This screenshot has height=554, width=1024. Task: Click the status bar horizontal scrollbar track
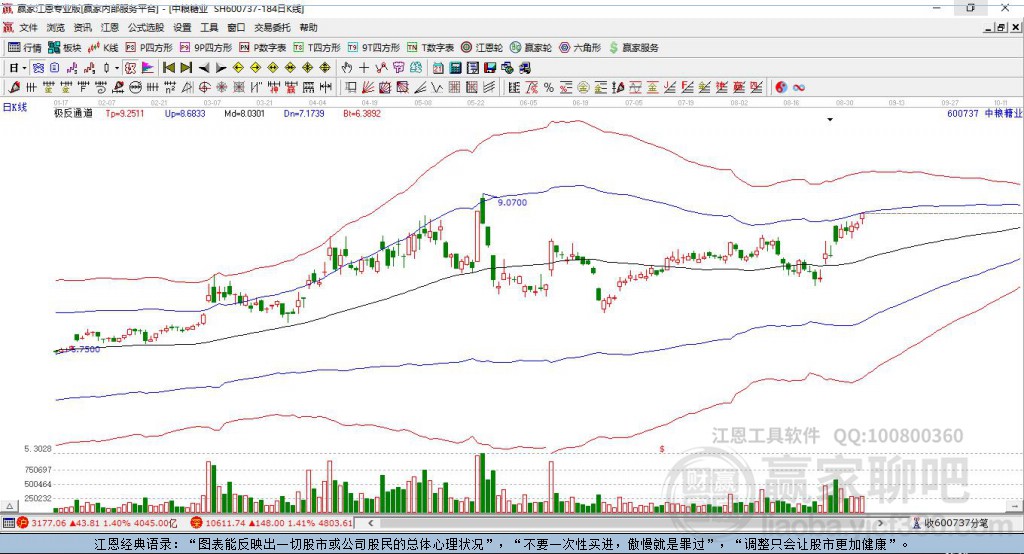point(626,523)
